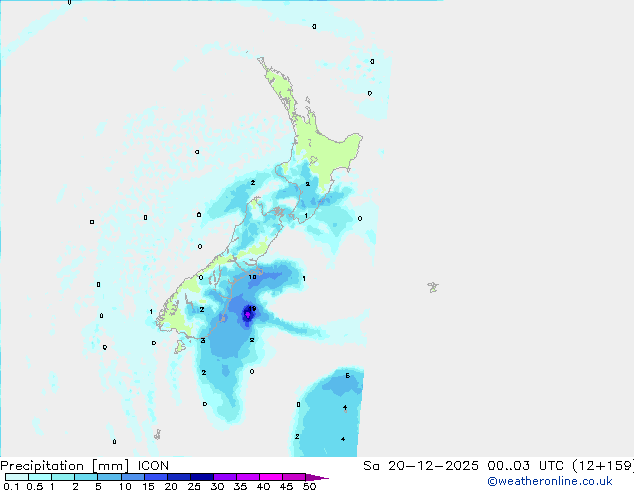Viewport: 634px width, 490px height.
Task: Click the 0.1–0.5 mm legend color box
Action: click(17, 477)
